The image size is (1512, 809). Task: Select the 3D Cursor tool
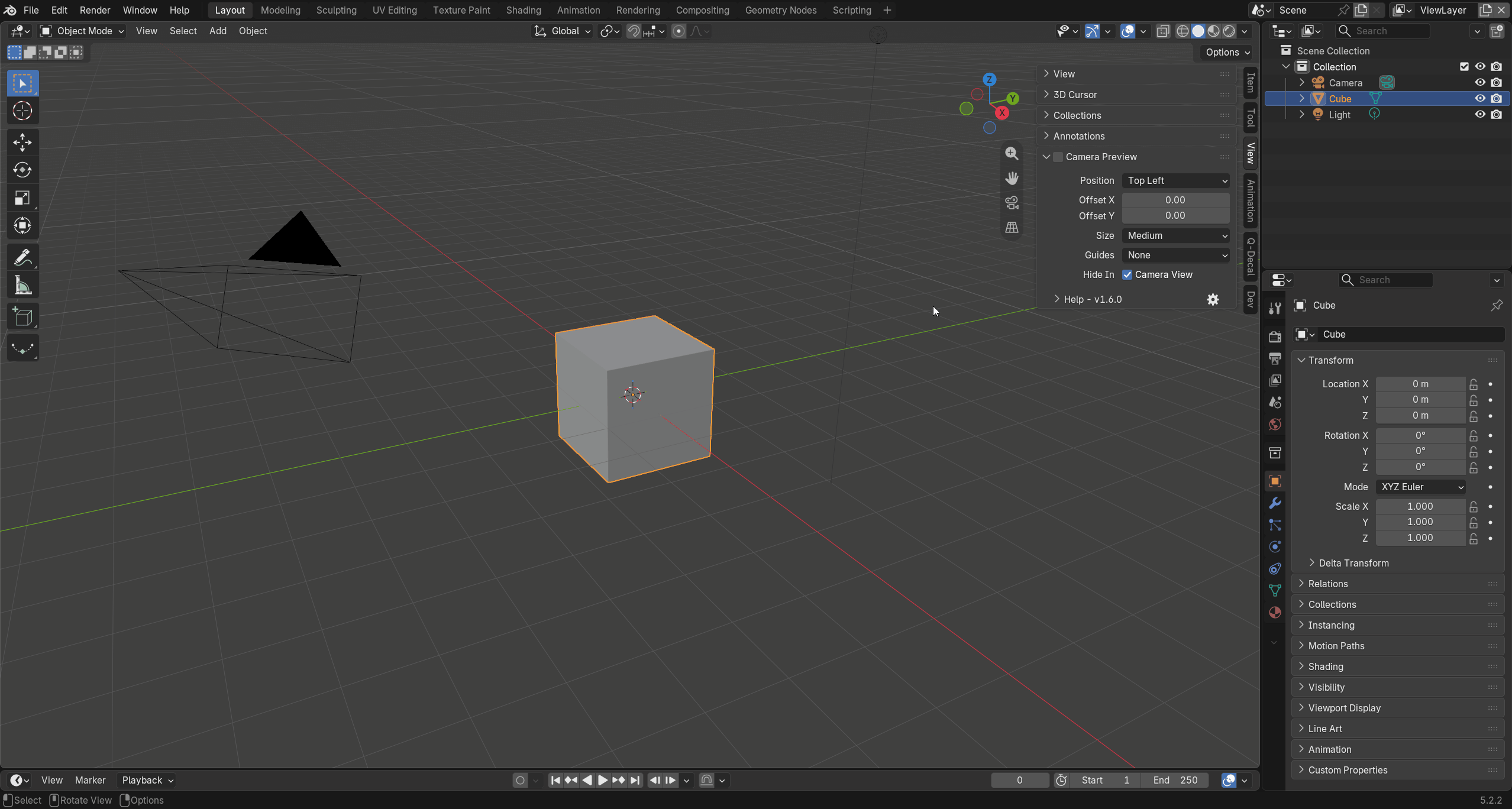(22, 111)
